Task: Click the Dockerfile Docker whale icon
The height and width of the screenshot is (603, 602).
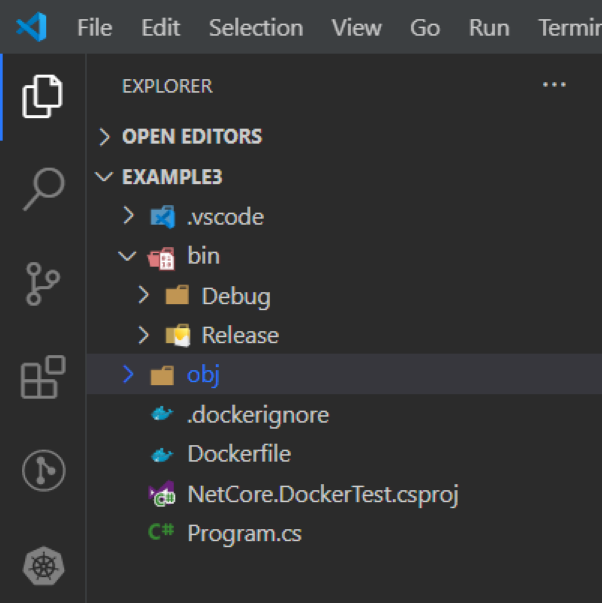Action: (162, 455)
